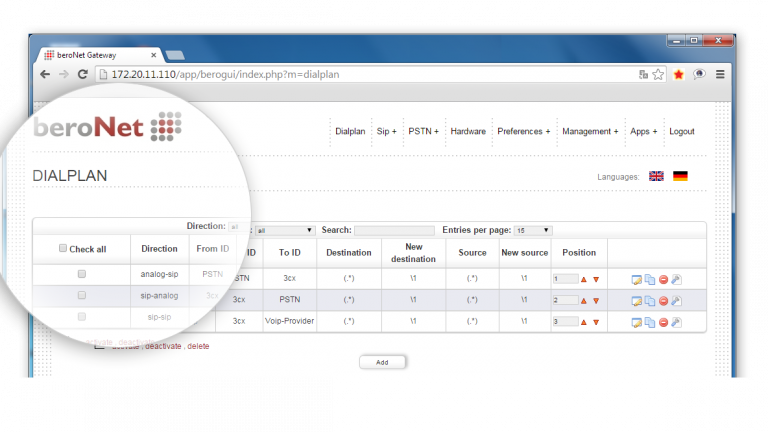Click the analog-sip direction cell
Viewport: 768px width, 432px height.
click(159, 274)
